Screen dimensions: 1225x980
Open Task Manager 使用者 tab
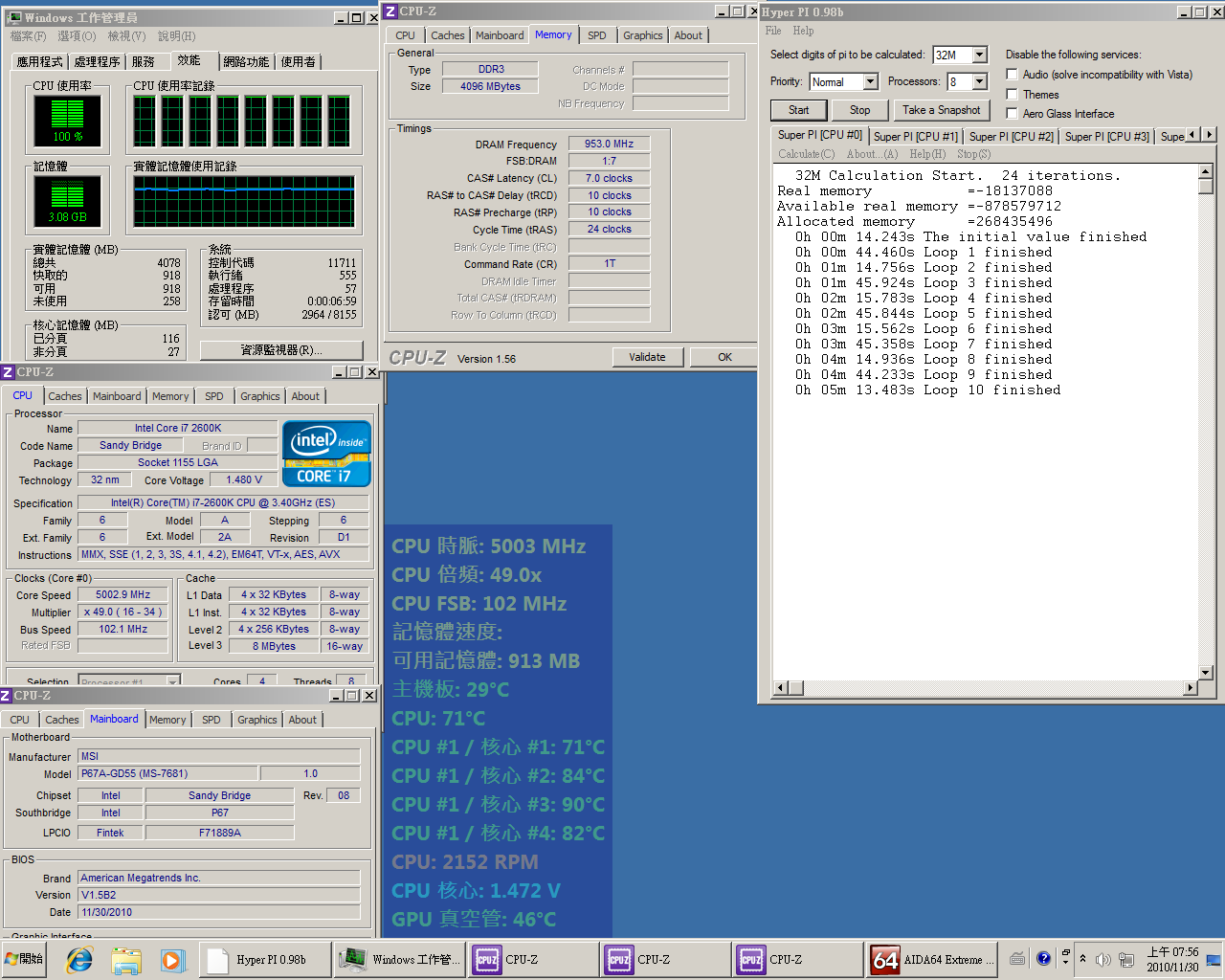(299, 61)
